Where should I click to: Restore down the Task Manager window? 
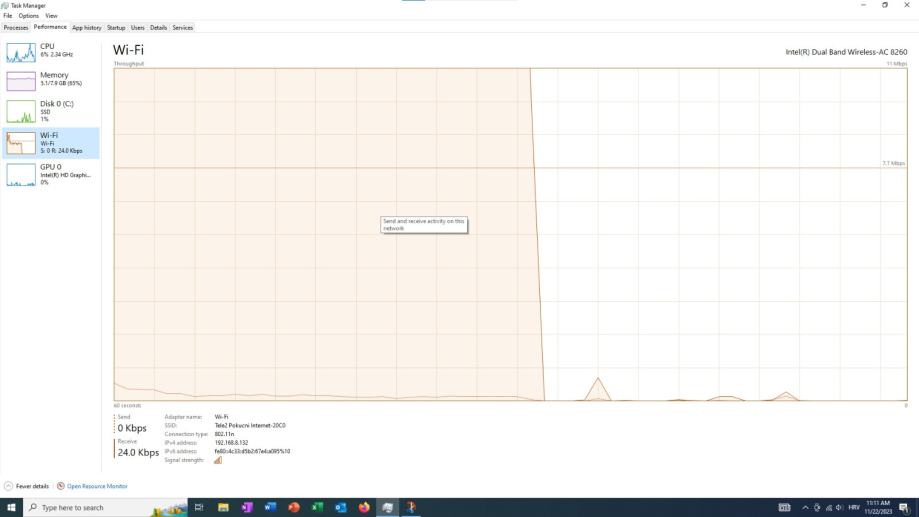[x=885, y=5]
